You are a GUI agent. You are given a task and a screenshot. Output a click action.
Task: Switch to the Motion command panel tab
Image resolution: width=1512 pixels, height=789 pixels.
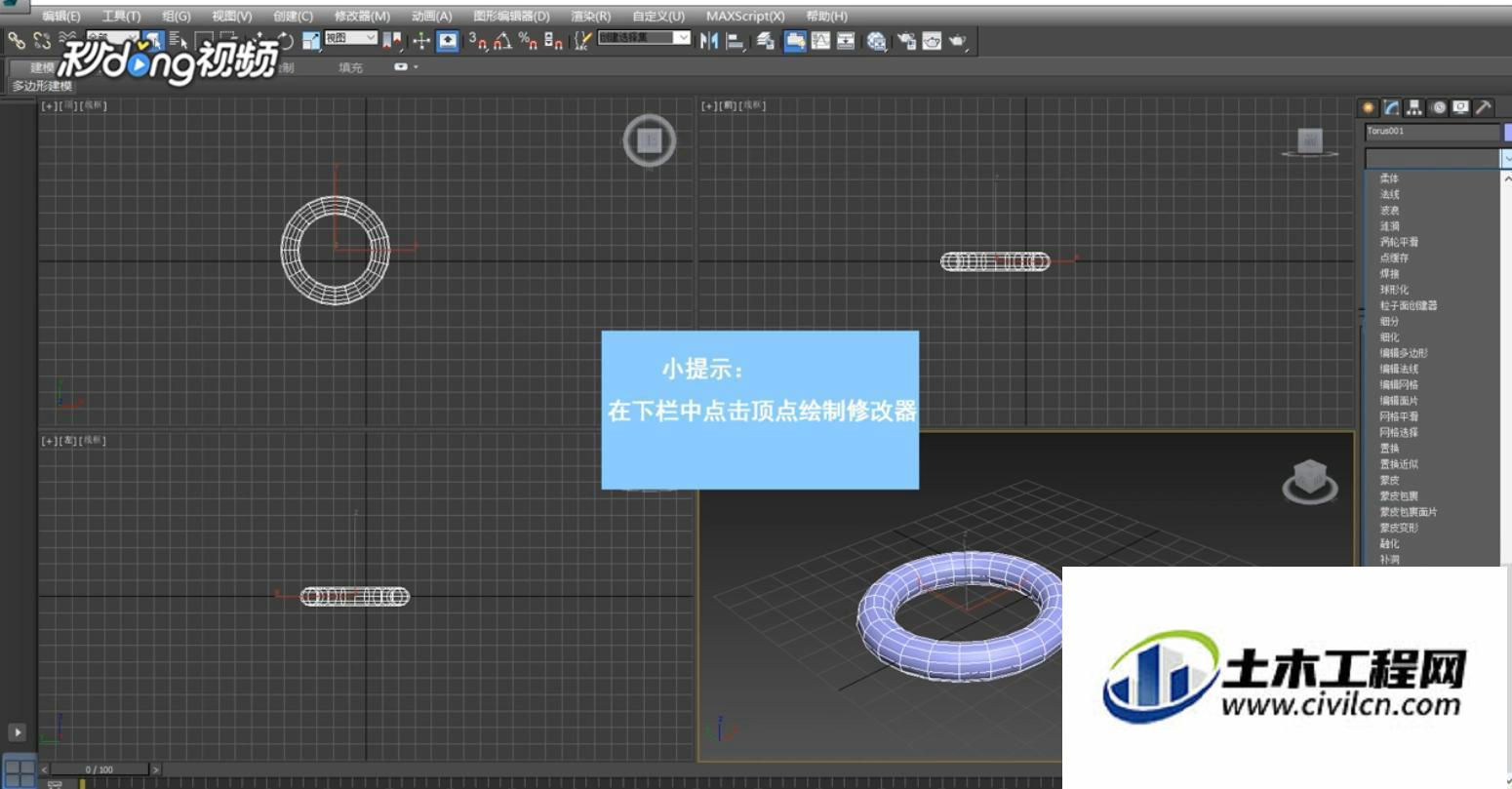[1438, 107]
